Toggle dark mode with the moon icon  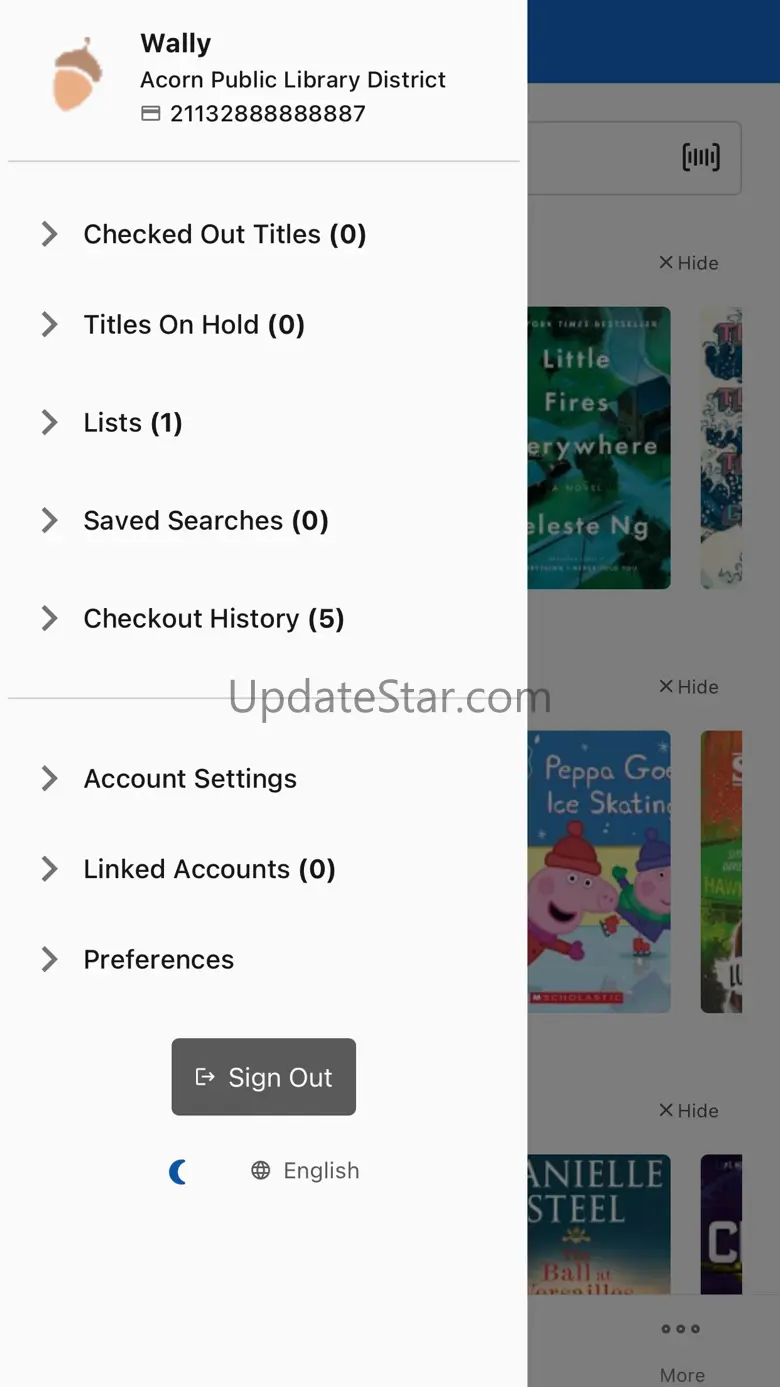click(178, 1171)
